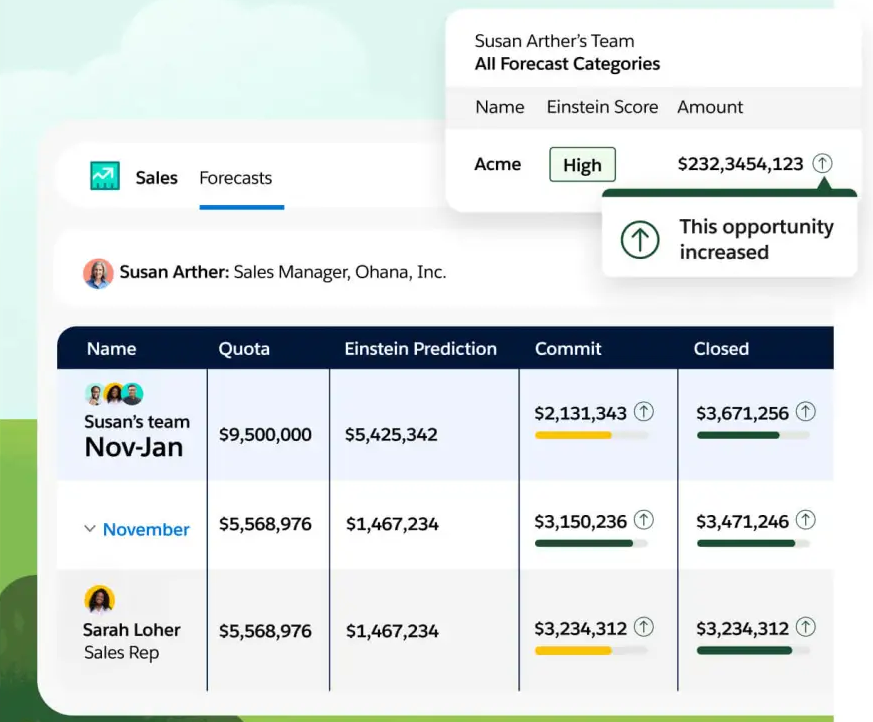Sort by Einstein Score column header

pos(602,107)
